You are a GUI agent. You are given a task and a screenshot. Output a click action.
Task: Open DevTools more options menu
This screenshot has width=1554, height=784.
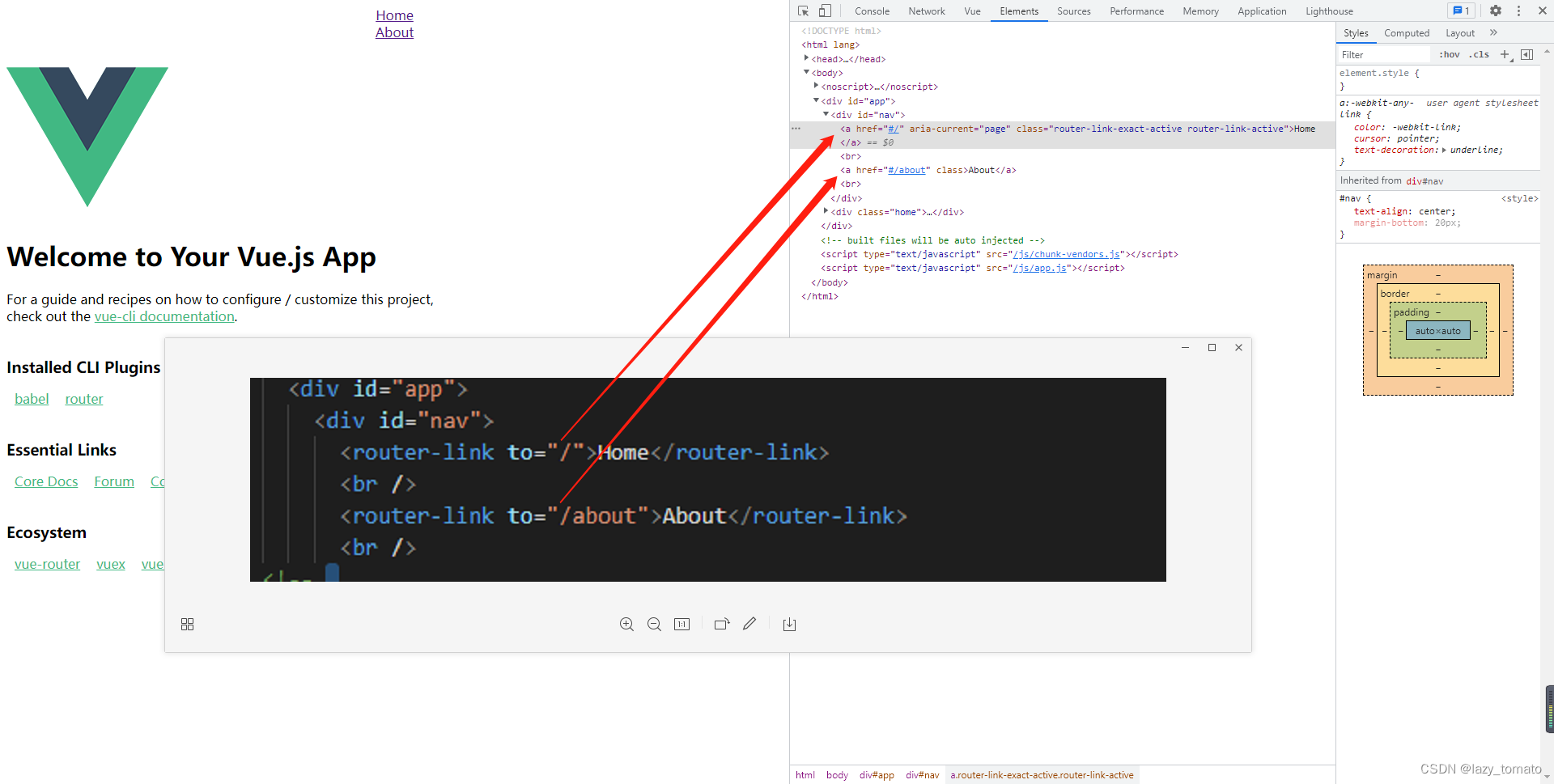point(1518,11)
